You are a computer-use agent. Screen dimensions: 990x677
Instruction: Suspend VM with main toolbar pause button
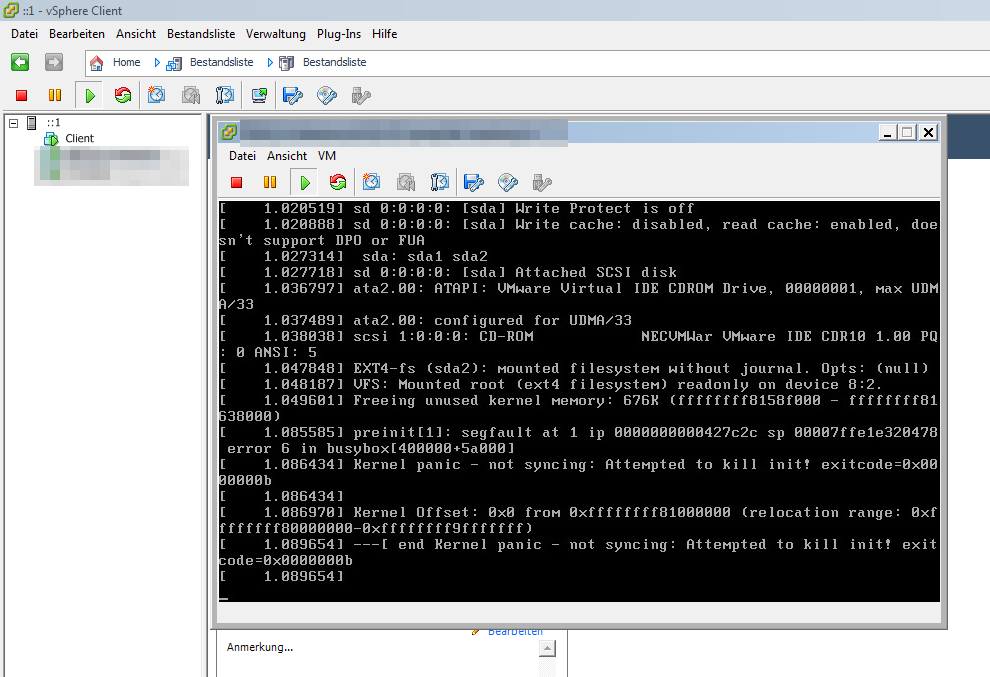click(x=55, y=95)
